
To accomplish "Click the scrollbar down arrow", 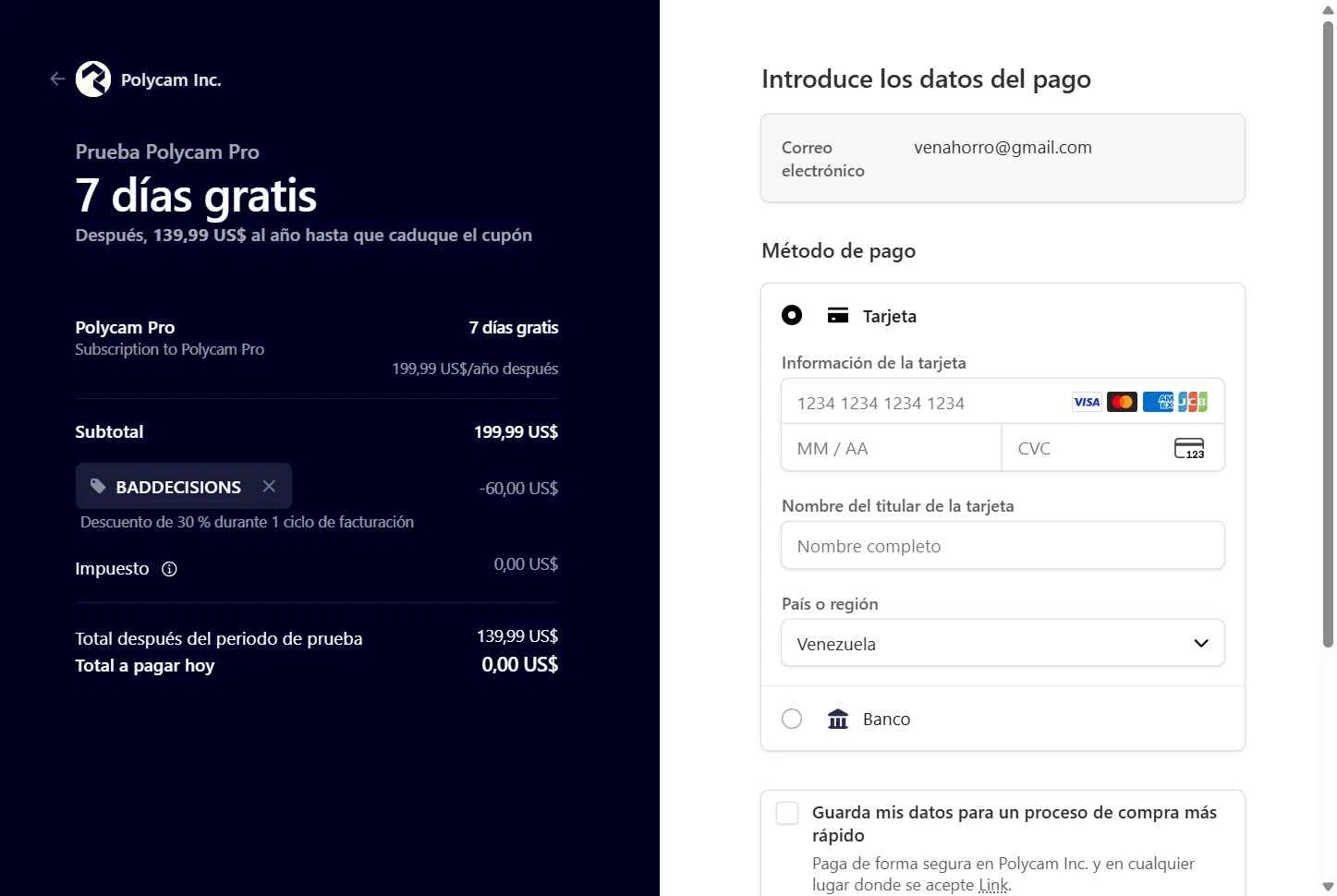I will (x=1328, y=887).
